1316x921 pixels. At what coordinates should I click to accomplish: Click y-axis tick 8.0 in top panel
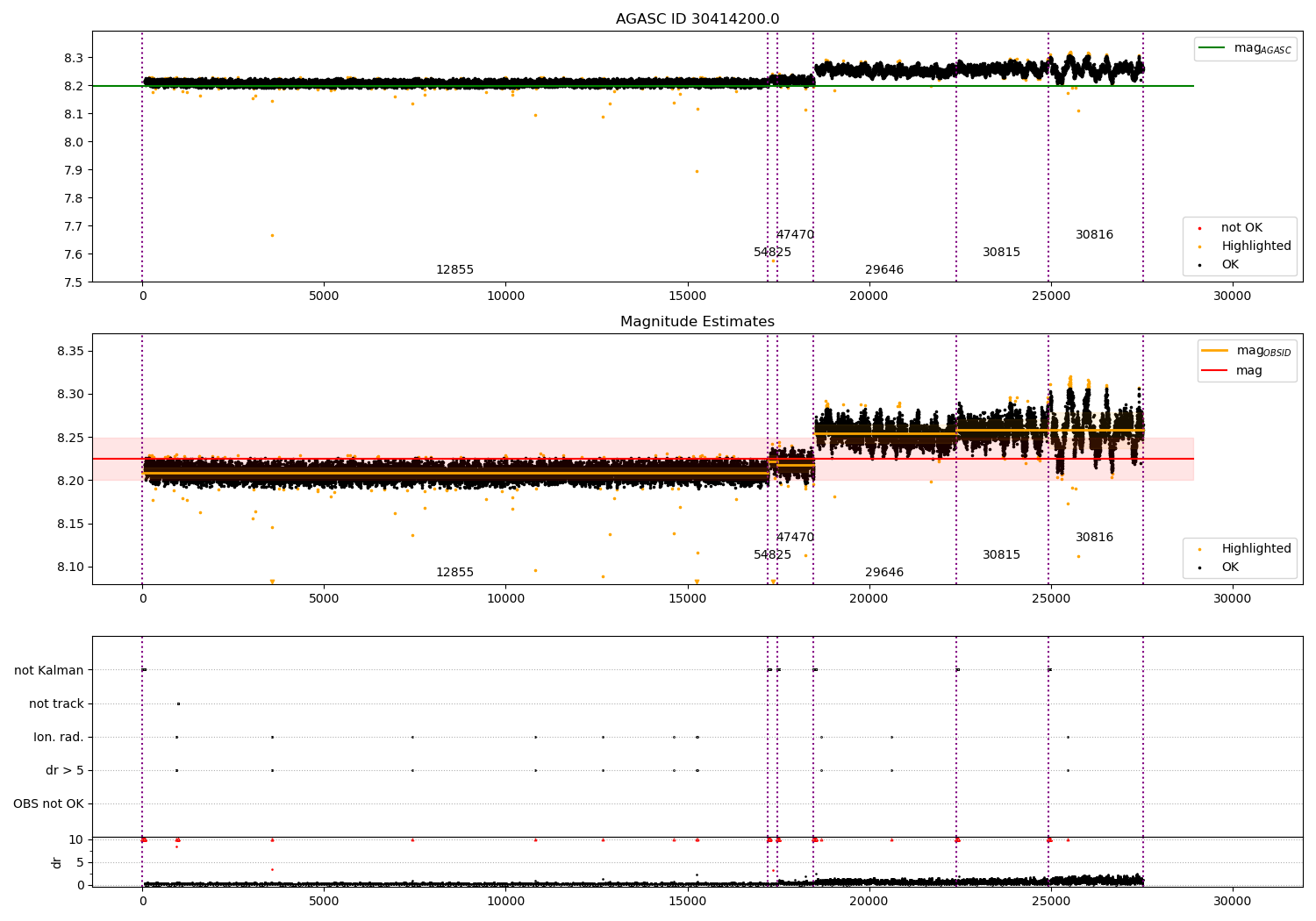pyautogui.click(x=74, y=142)
